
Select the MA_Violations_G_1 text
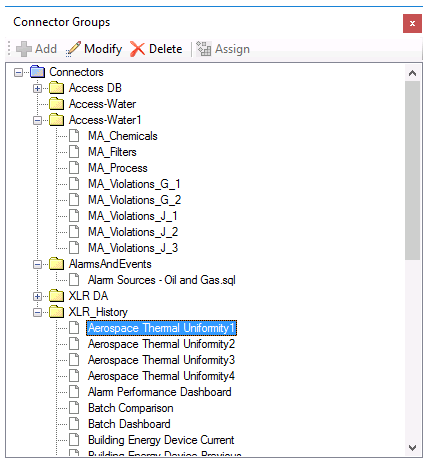click(x=134, y=184)
